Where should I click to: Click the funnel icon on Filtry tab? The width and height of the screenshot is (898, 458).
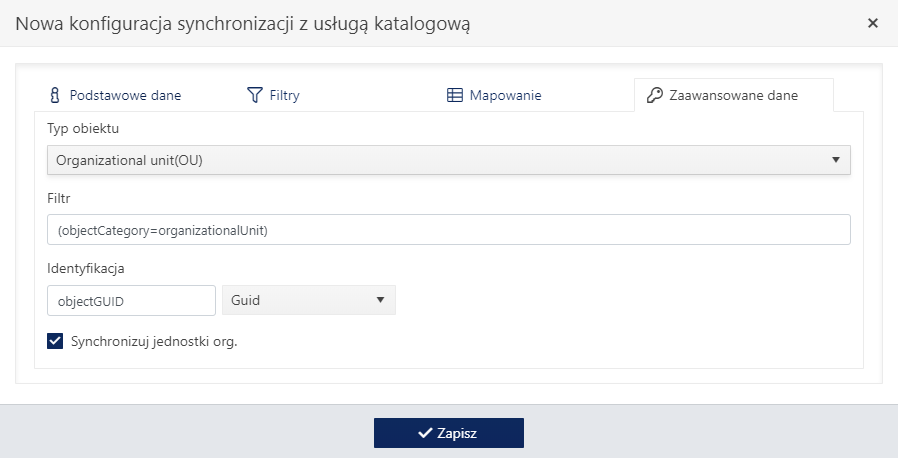coord(254,95)
